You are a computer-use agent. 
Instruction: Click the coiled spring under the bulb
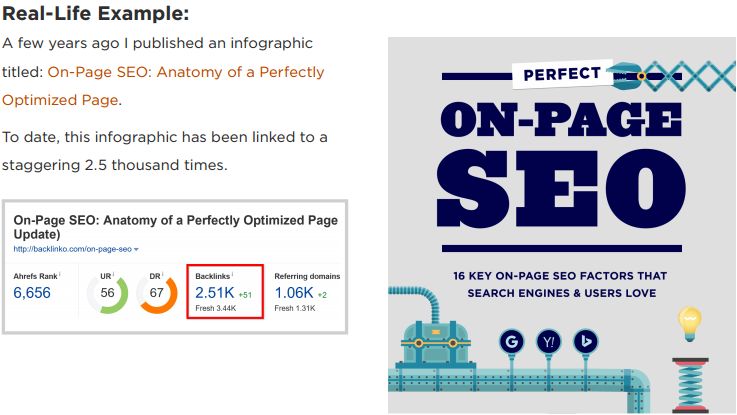[690, 385]
